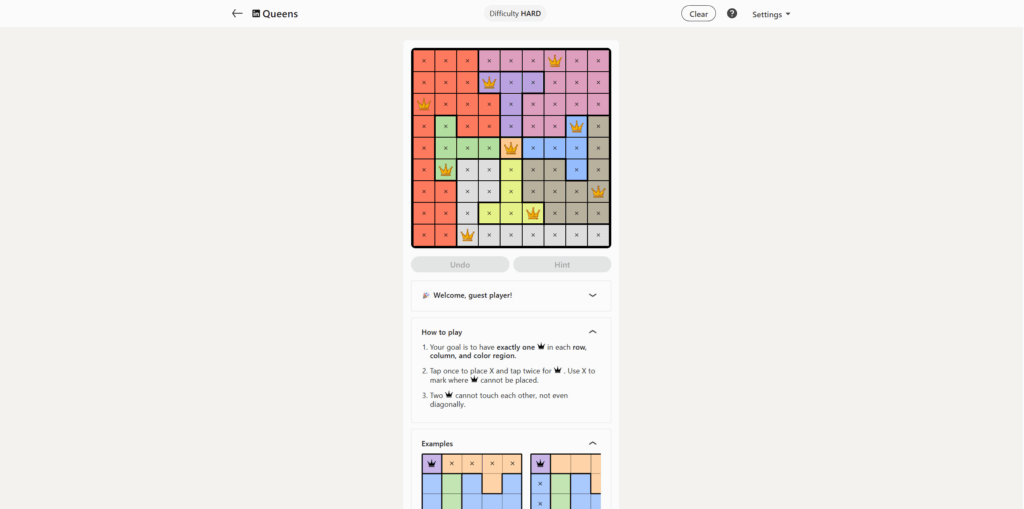Click the crown in the purple region
This screenshot has width=1024, height=509.
(x=489, y=83)
